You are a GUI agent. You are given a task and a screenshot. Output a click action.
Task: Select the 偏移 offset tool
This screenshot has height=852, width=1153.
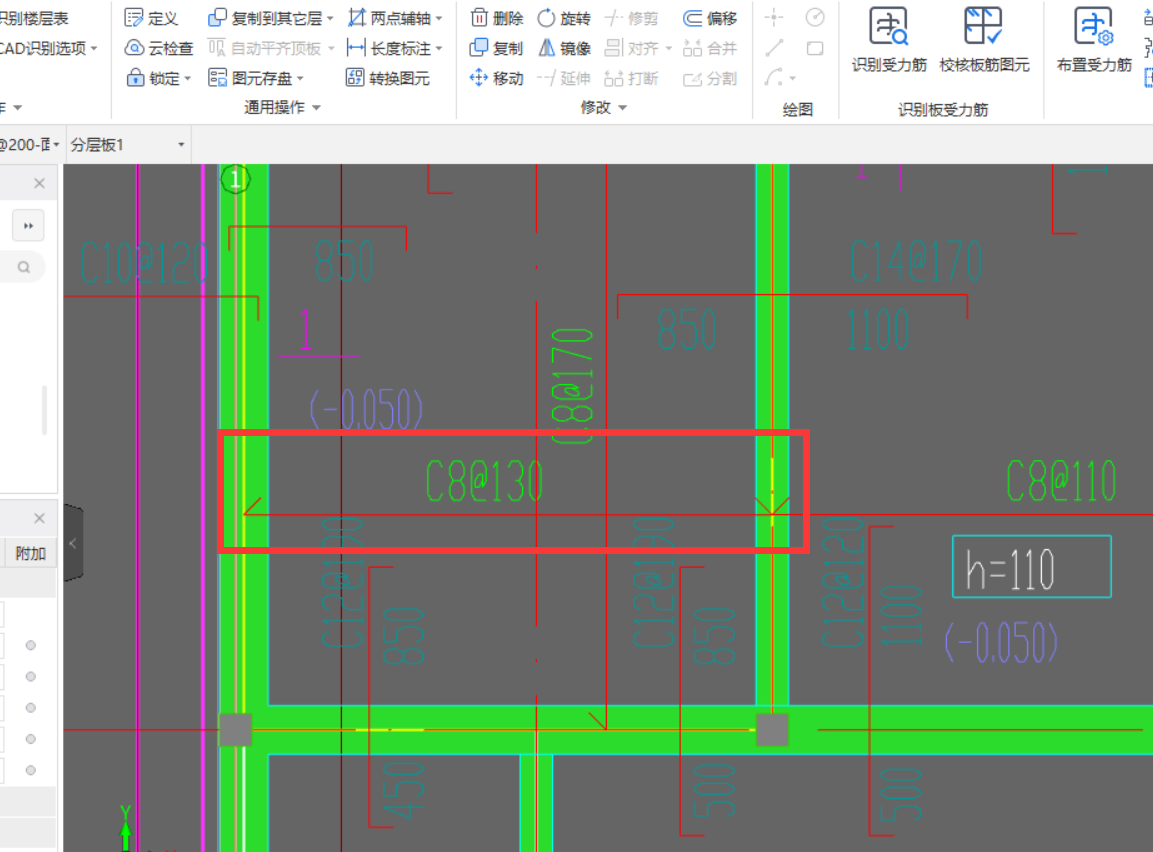coord(710,18)
